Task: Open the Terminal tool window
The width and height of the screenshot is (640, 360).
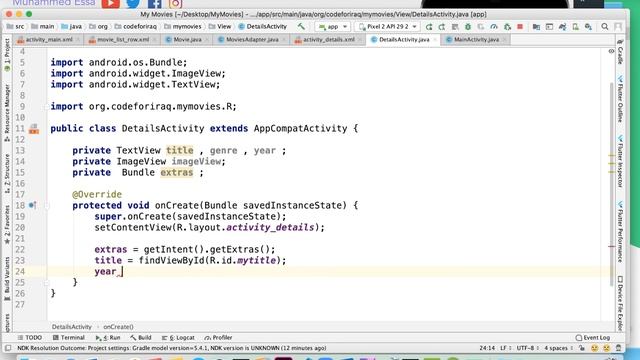Action: [x=69, y=338]
